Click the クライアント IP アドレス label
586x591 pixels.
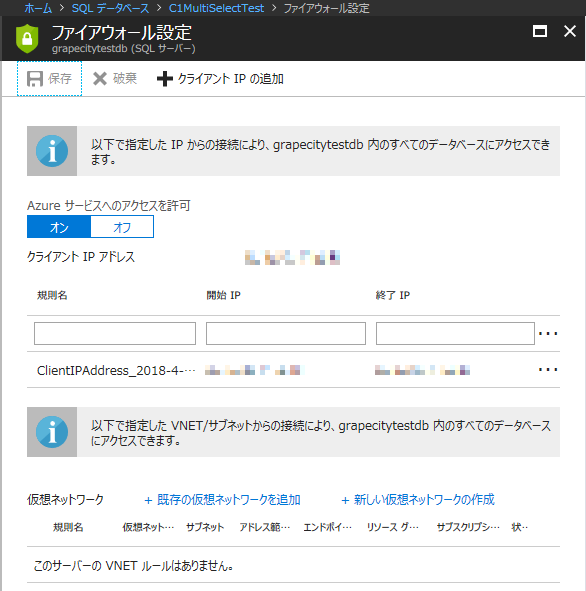tap(81, 257)
